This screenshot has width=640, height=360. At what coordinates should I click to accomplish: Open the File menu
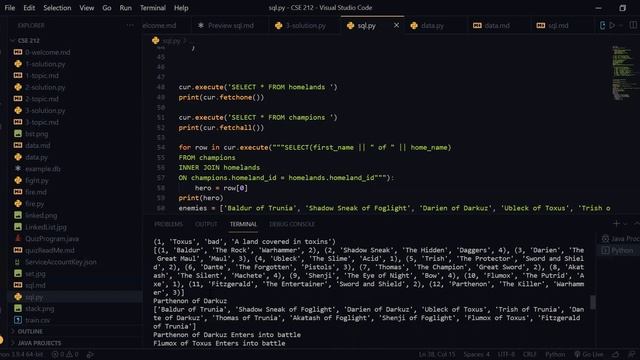[x=10, y=8]
